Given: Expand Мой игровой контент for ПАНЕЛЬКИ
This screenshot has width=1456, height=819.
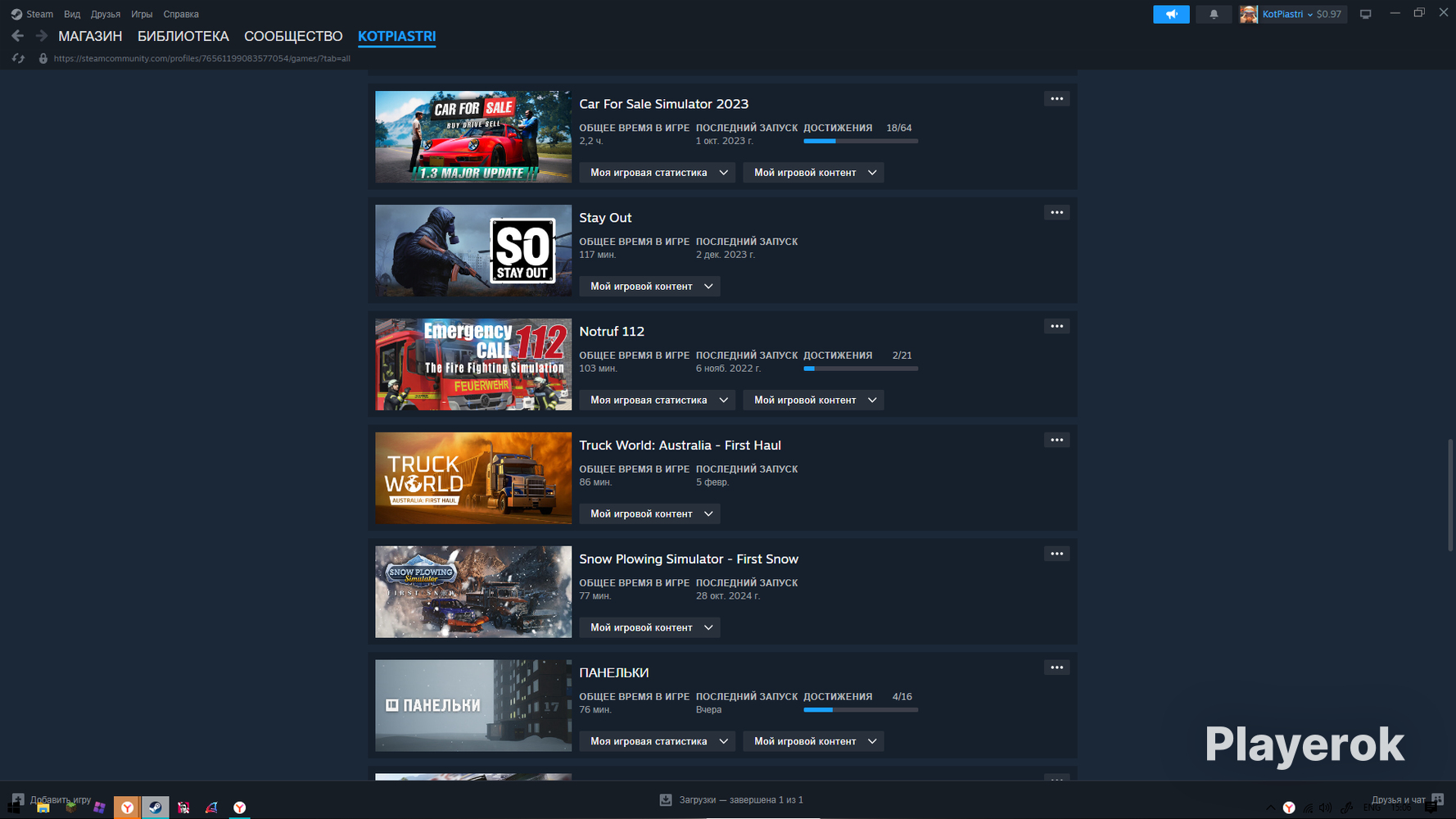Looking at the screenshot, I should pos(813,742).
